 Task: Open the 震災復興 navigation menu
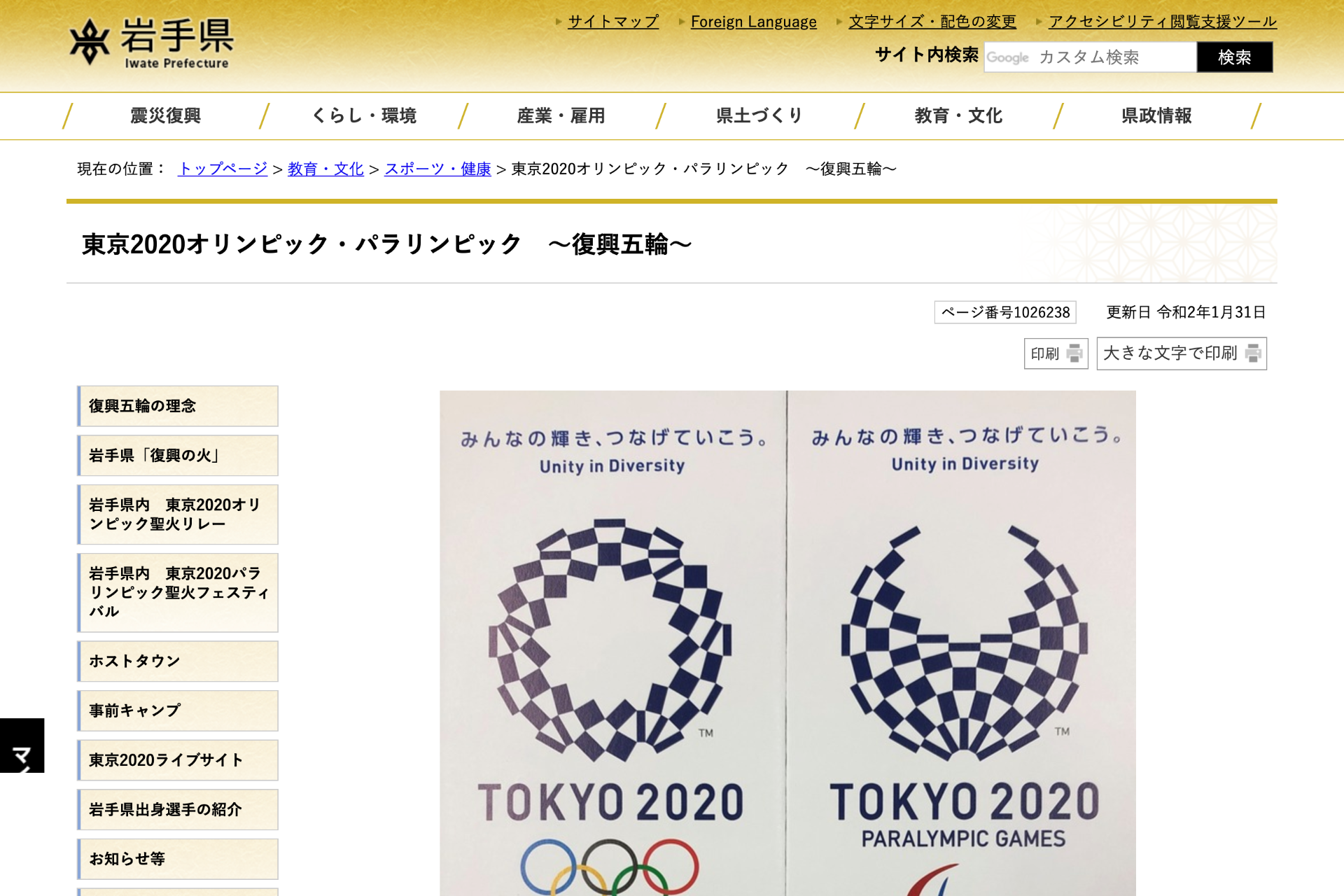pos(166,115)
